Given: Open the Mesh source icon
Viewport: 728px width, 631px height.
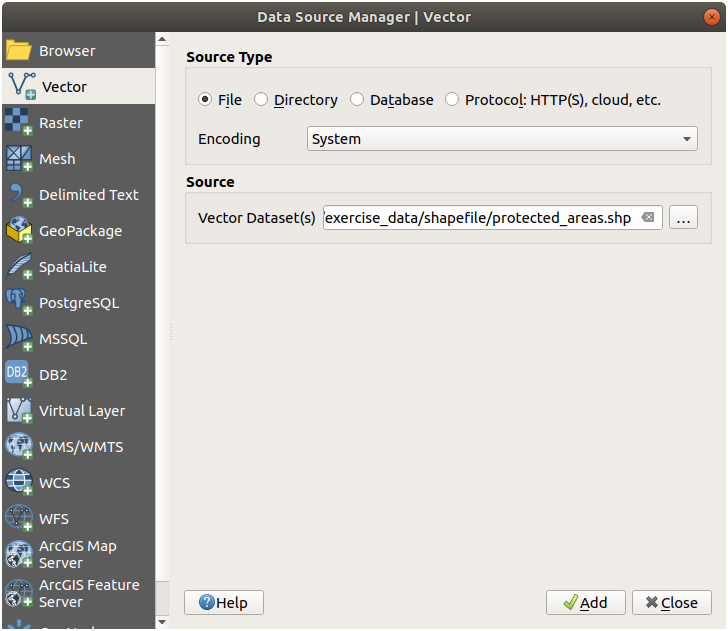Looking at the screenshot, I should (19, 159).
